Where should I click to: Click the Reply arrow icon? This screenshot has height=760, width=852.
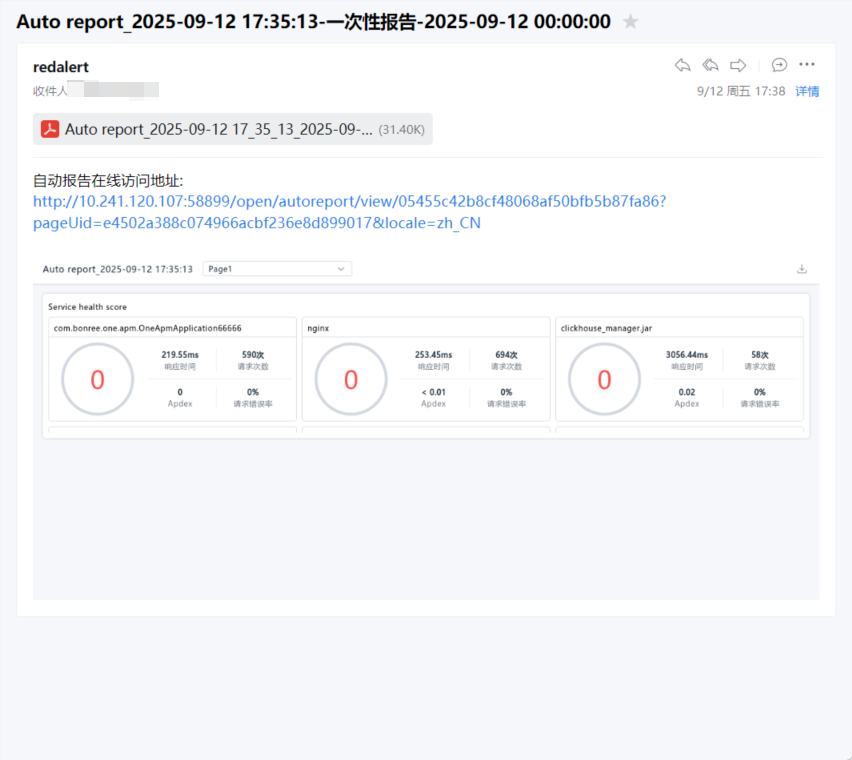tap(683, 65)
